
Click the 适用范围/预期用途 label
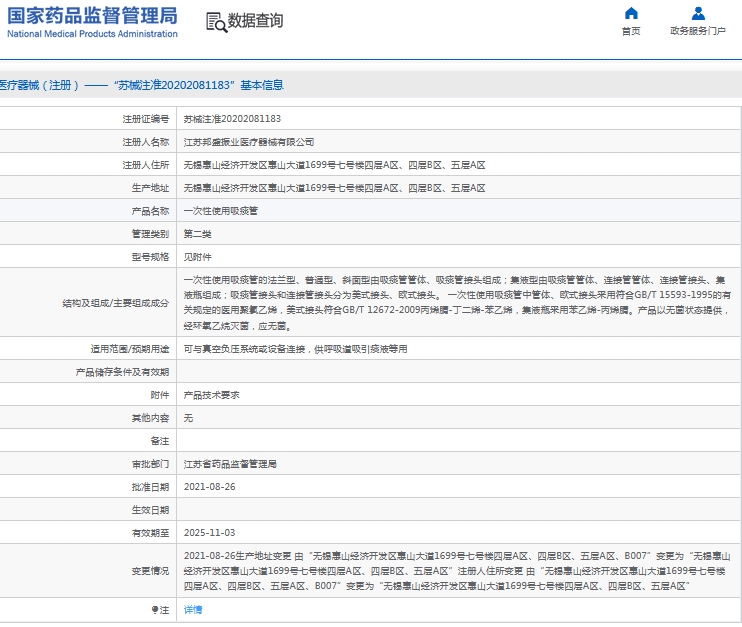(130, 349)
